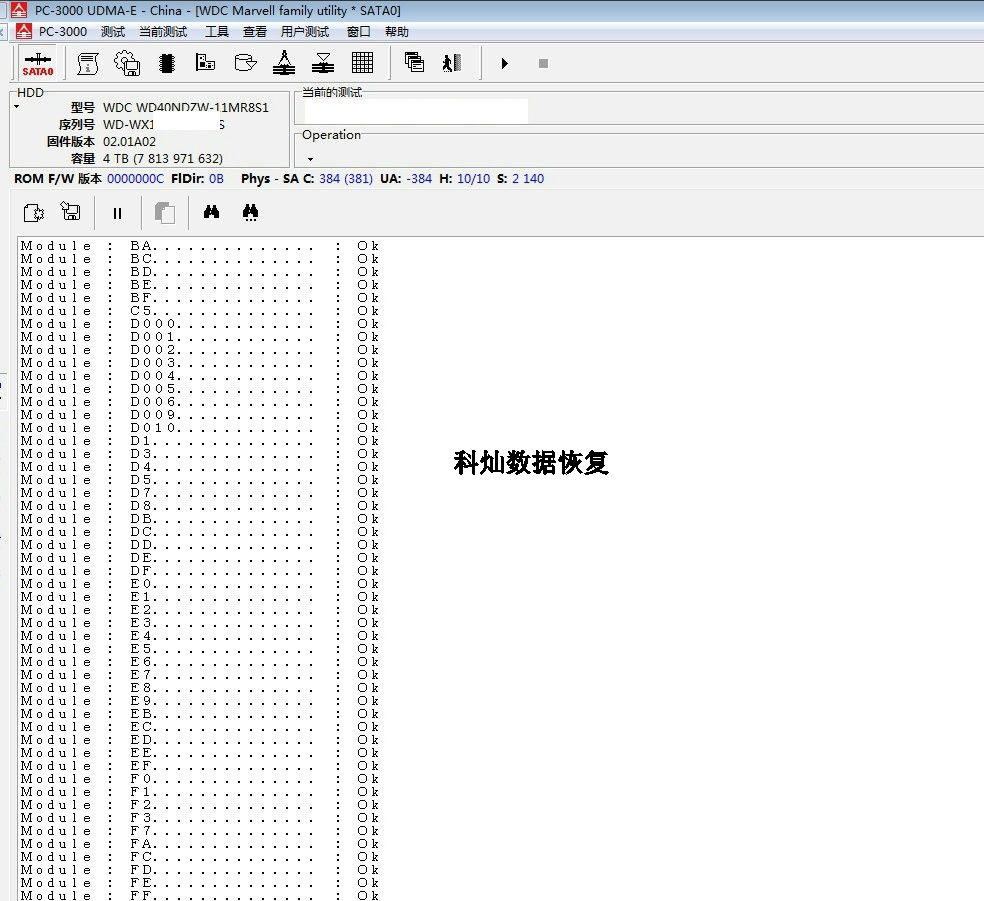Click the grayed copy icon in log toolbar
This screenshot has height=901, width=984.
pos(164,213)
